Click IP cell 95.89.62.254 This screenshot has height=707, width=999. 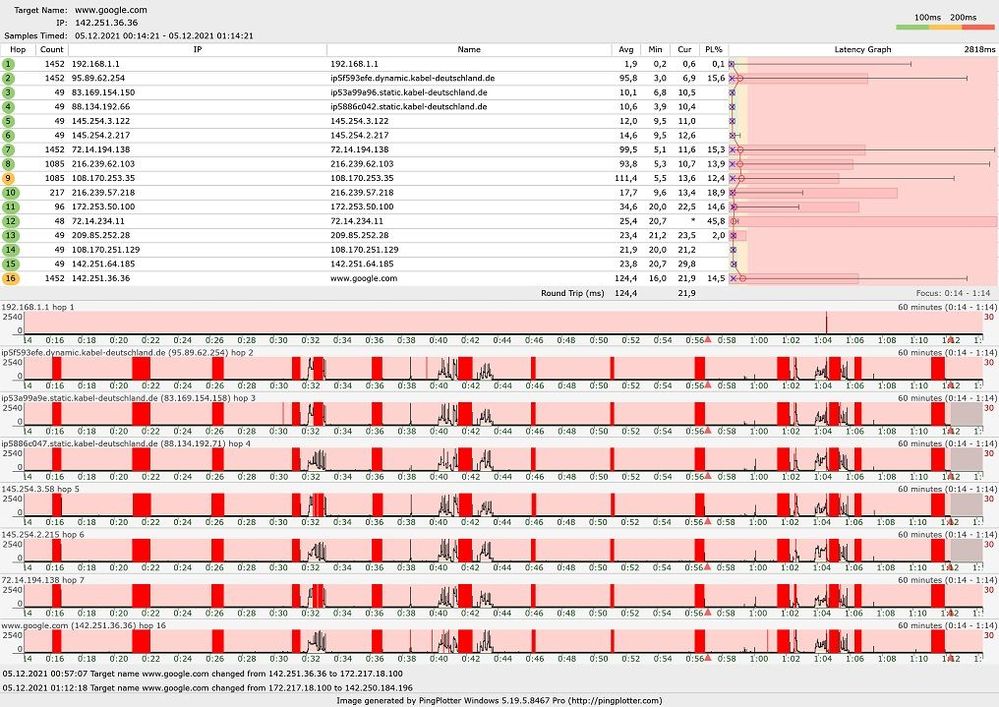(x=98, y=78)
